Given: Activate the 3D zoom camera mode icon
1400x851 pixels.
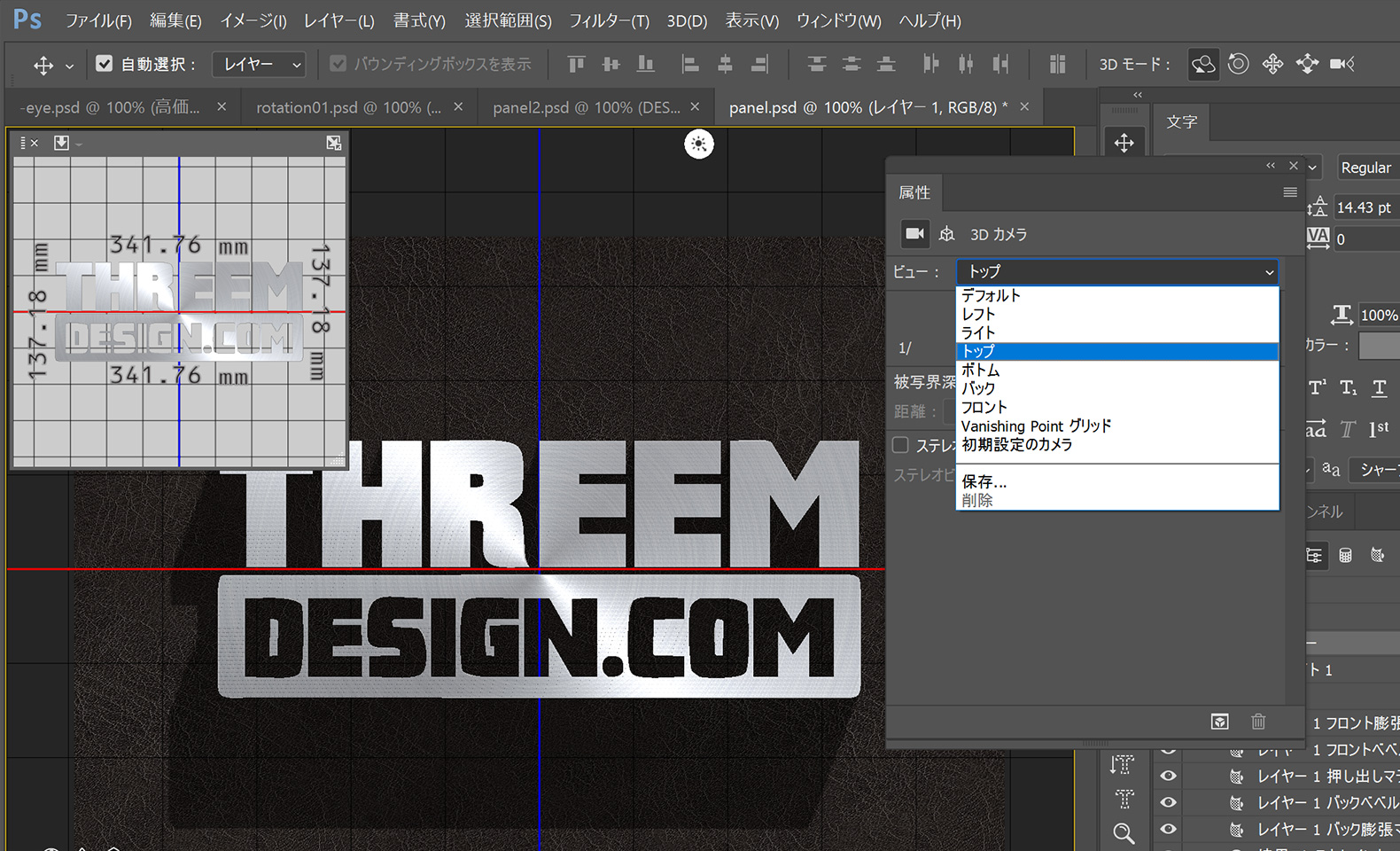Looking at the screenshot, I should click(1342, 64).
